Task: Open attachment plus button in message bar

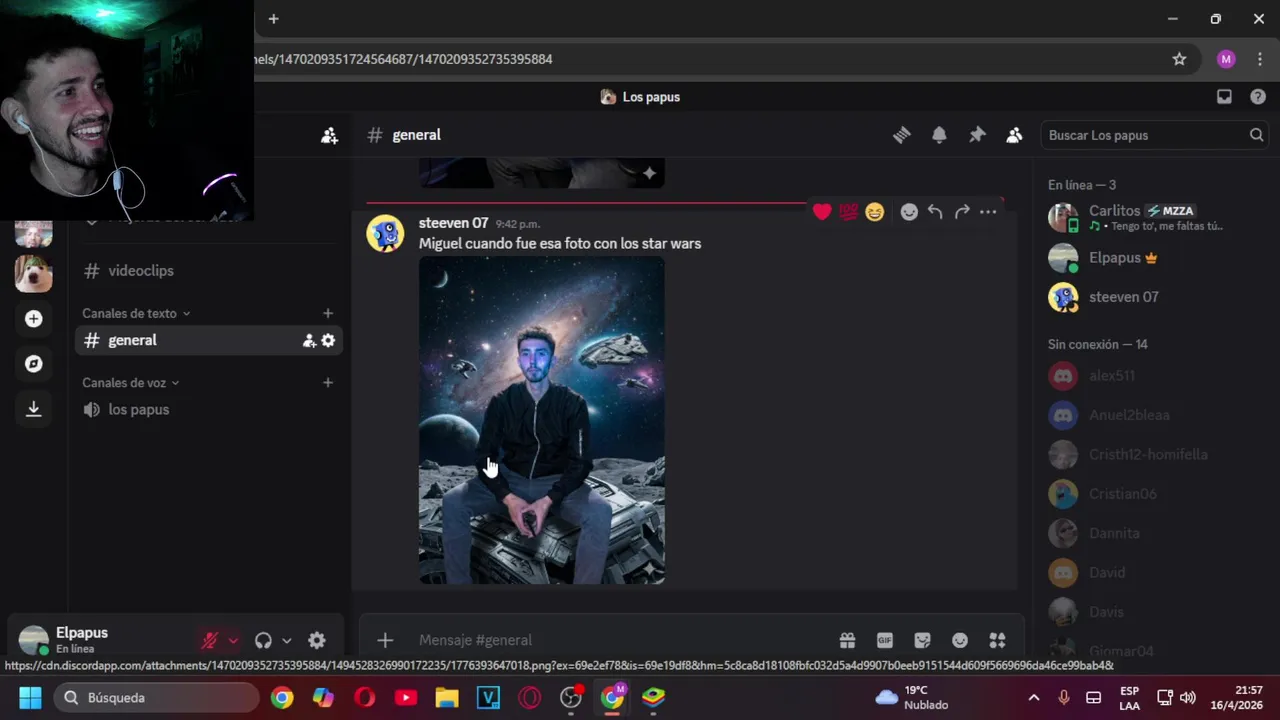Action: click(x=385, y=640)
